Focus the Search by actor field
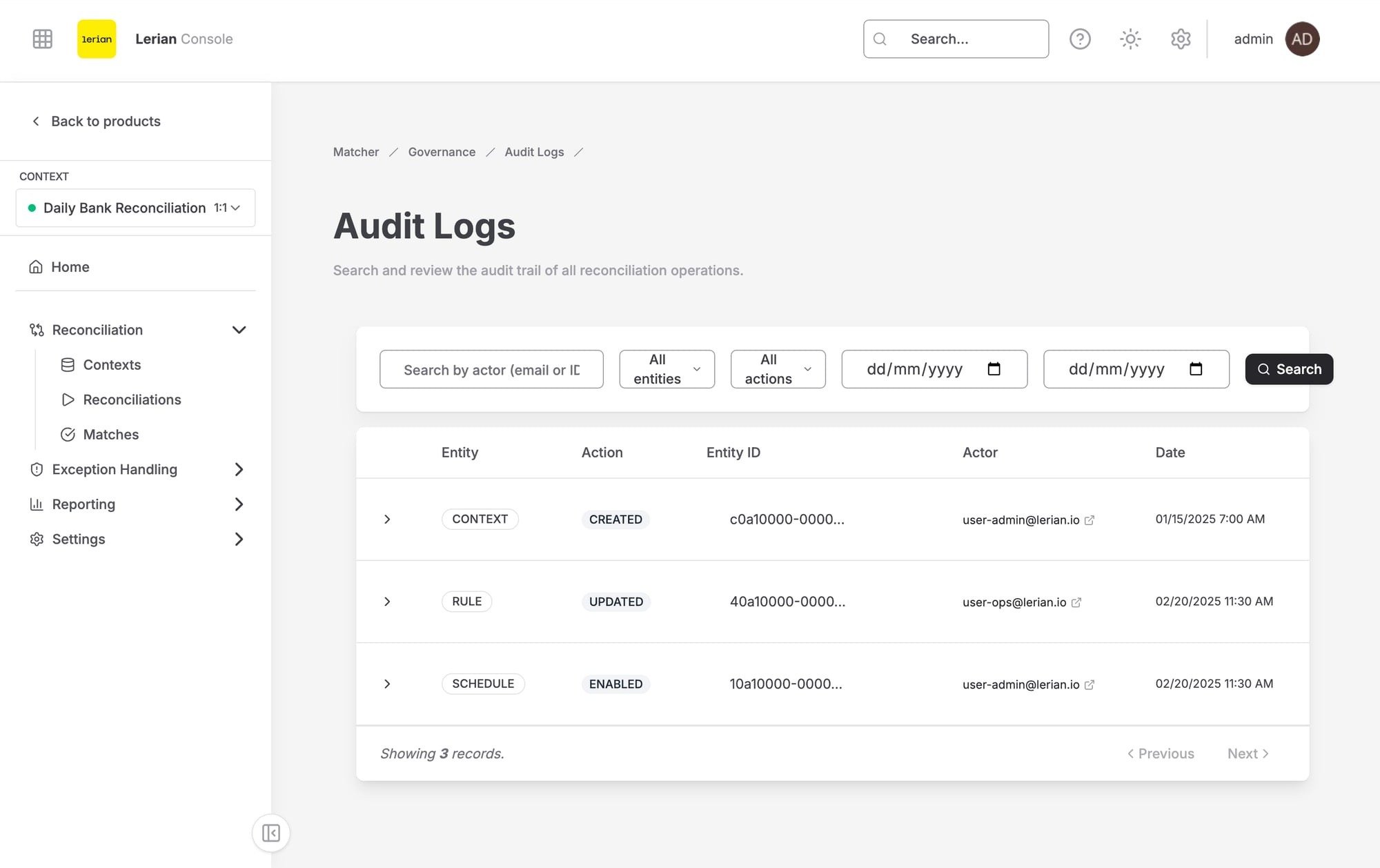Screen dimensions: 1380x868 click(491, 369)
